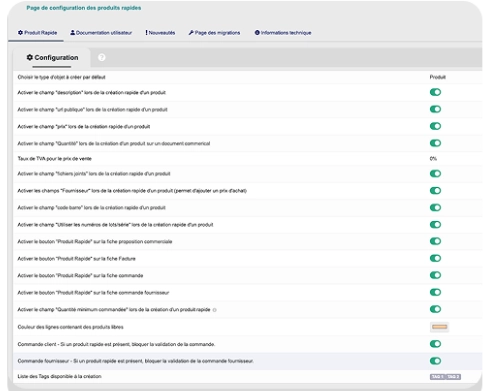Toggle the numéros de lots/série switch

(435, 225)
